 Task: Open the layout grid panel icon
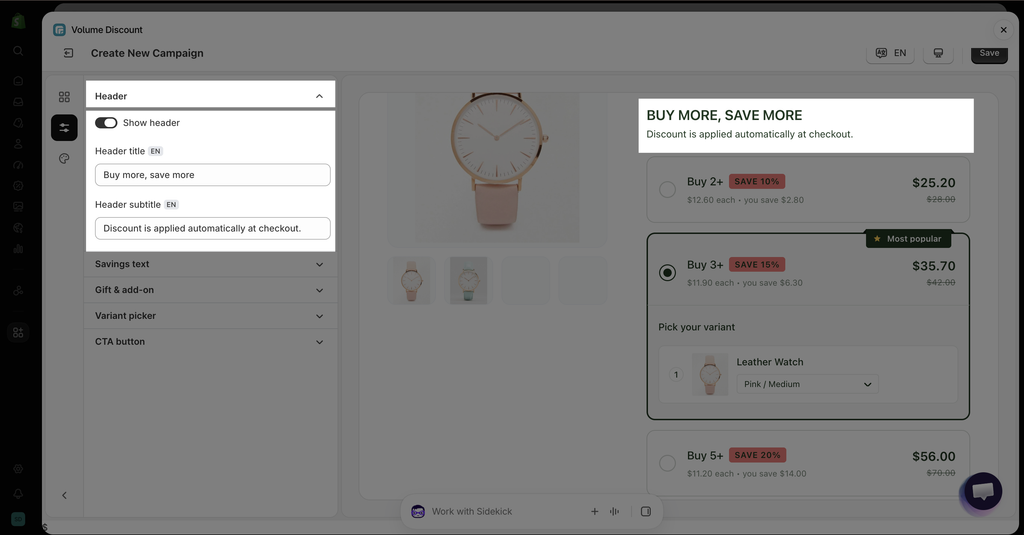click(64, 97)
